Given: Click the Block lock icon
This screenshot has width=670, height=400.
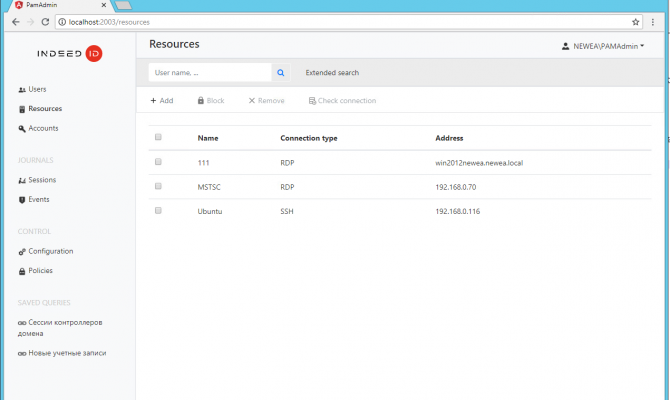Looking at the screenshot, I should click(200, 100).
